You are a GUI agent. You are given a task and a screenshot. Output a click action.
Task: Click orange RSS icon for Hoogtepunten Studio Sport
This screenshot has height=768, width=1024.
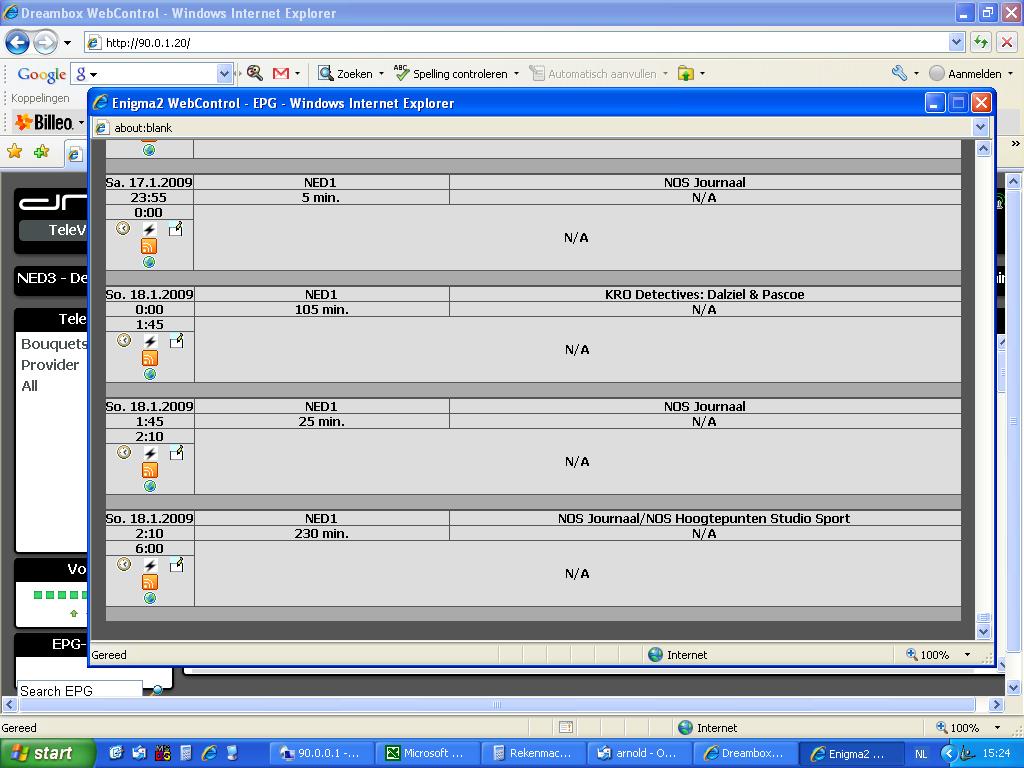(x=150, y=582)
